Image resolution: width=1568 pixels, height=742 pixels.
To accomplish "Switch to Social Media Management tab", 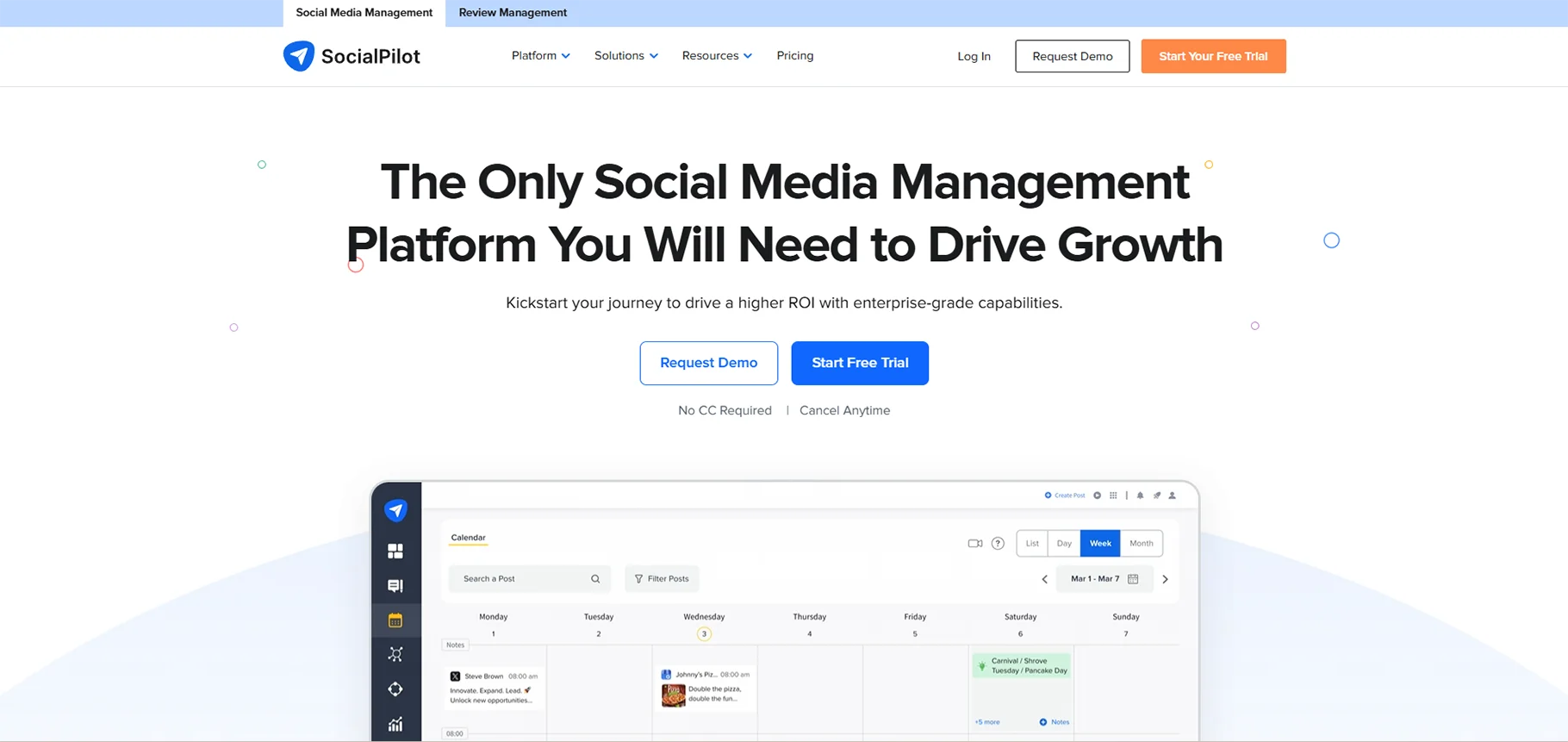I will [x=364, y=13].
